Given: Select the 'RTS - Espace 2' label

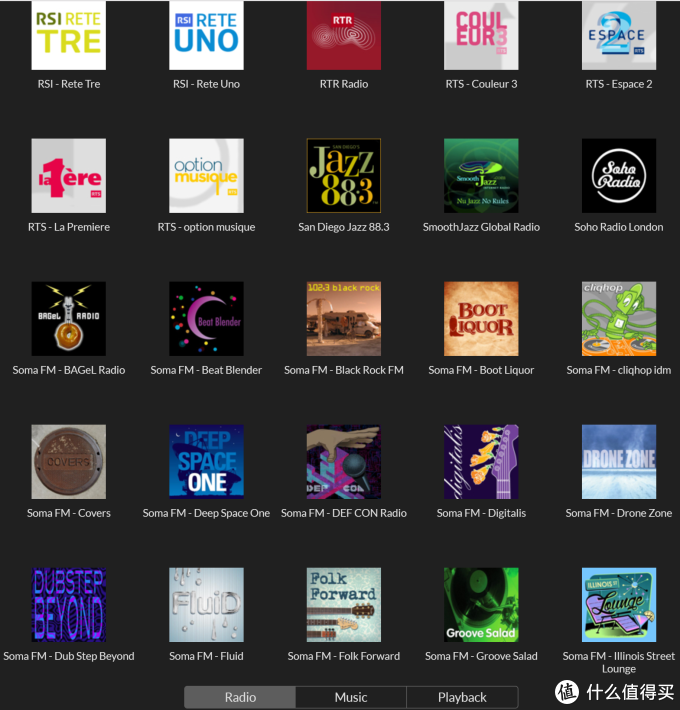Looking at the screenshot, I should [x=619, y=84].
